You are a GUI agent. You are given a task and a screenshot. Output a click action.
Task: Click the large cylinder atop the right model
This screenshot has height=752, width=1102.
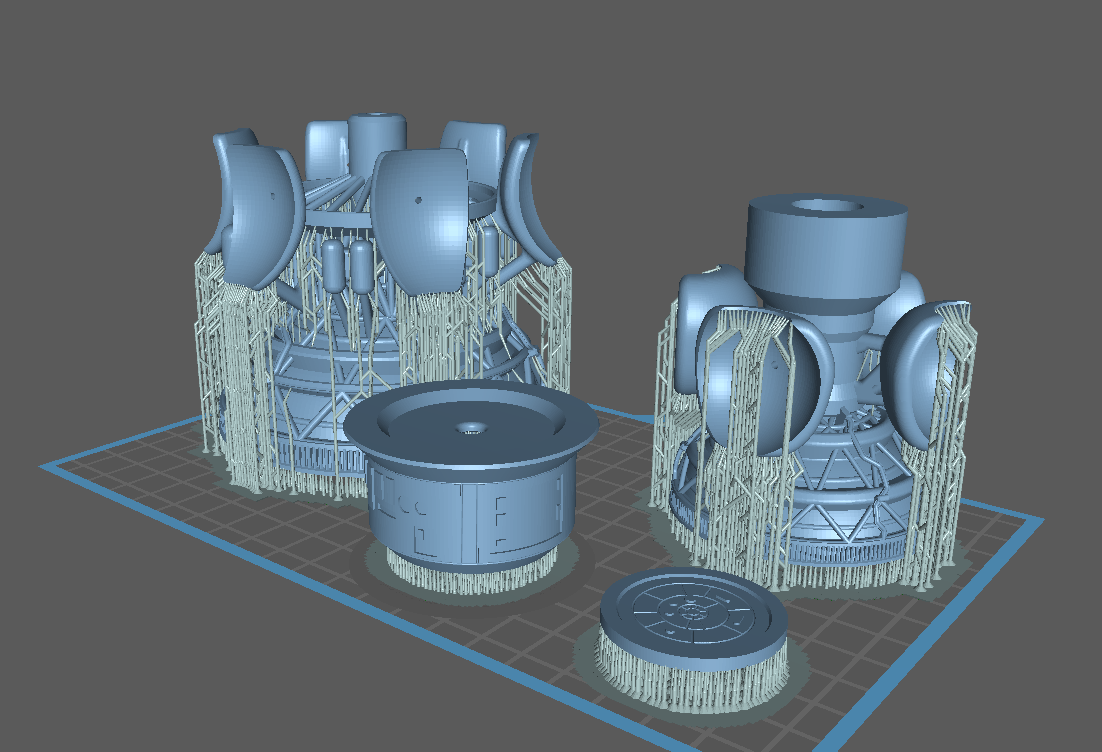pyautogui.click(x=826, y=253)
